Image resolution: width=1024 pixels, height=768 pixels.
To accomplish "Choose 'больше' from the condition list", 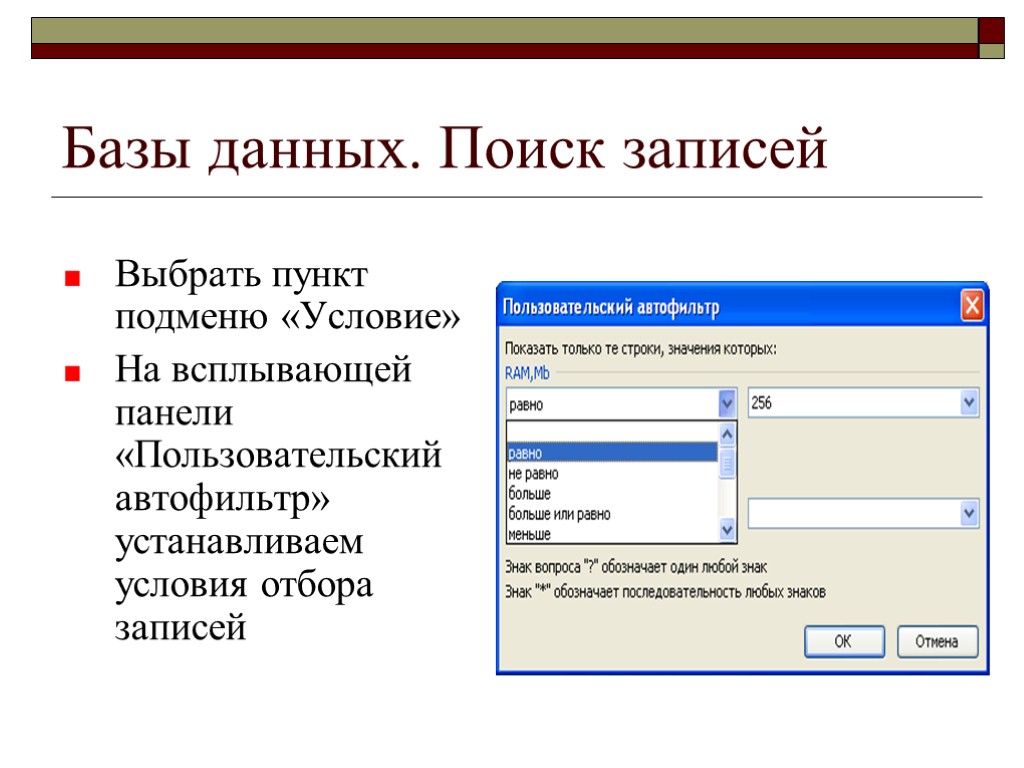I will click(612, 493).
